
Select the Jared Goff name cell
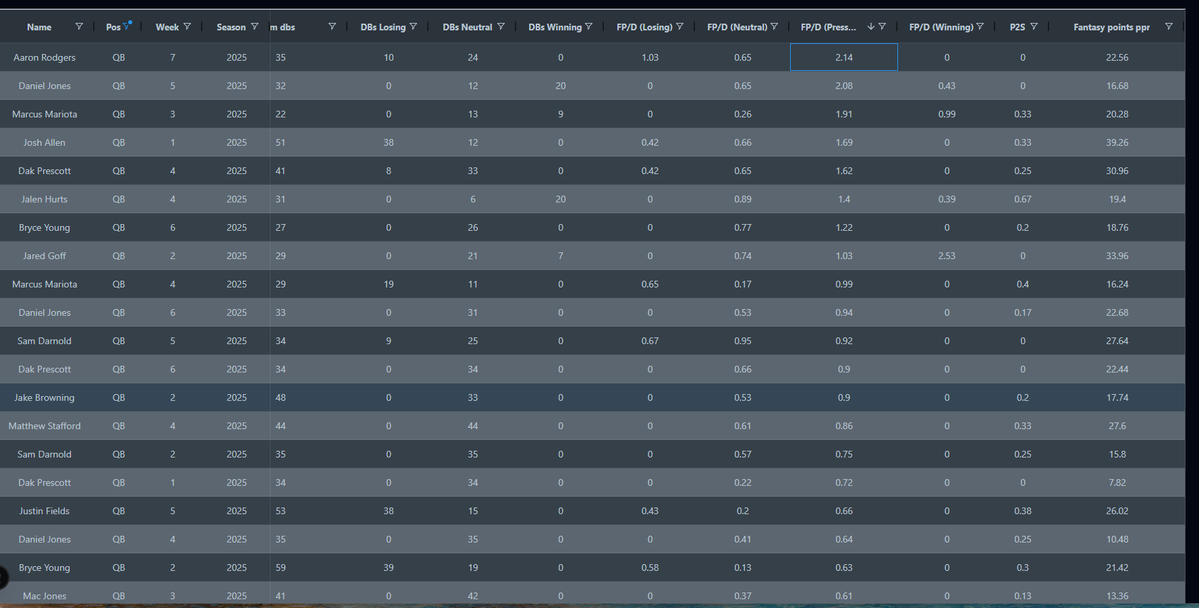[44, 255]
